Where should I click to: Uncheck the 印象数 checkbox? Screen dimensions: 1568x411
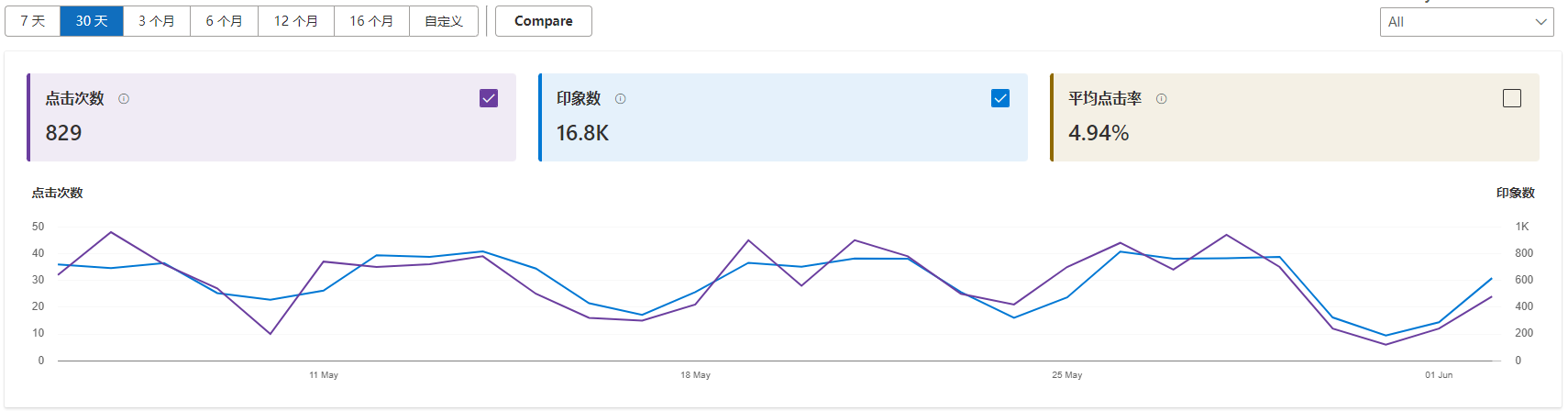[1000, 98]
